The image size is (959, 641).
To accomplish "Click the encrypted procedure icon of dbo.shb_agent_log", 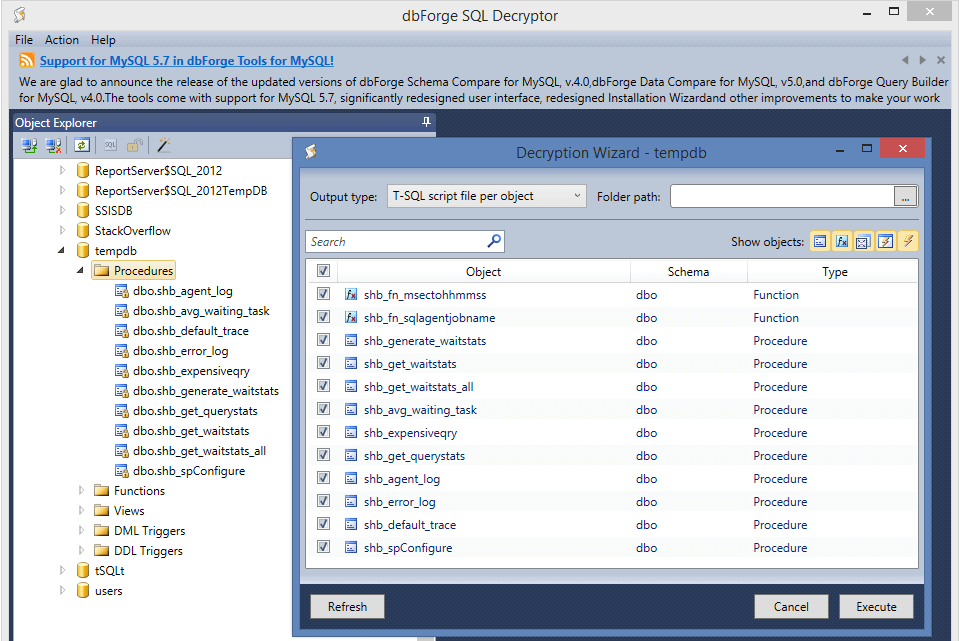I will click(x=122, y=291).
